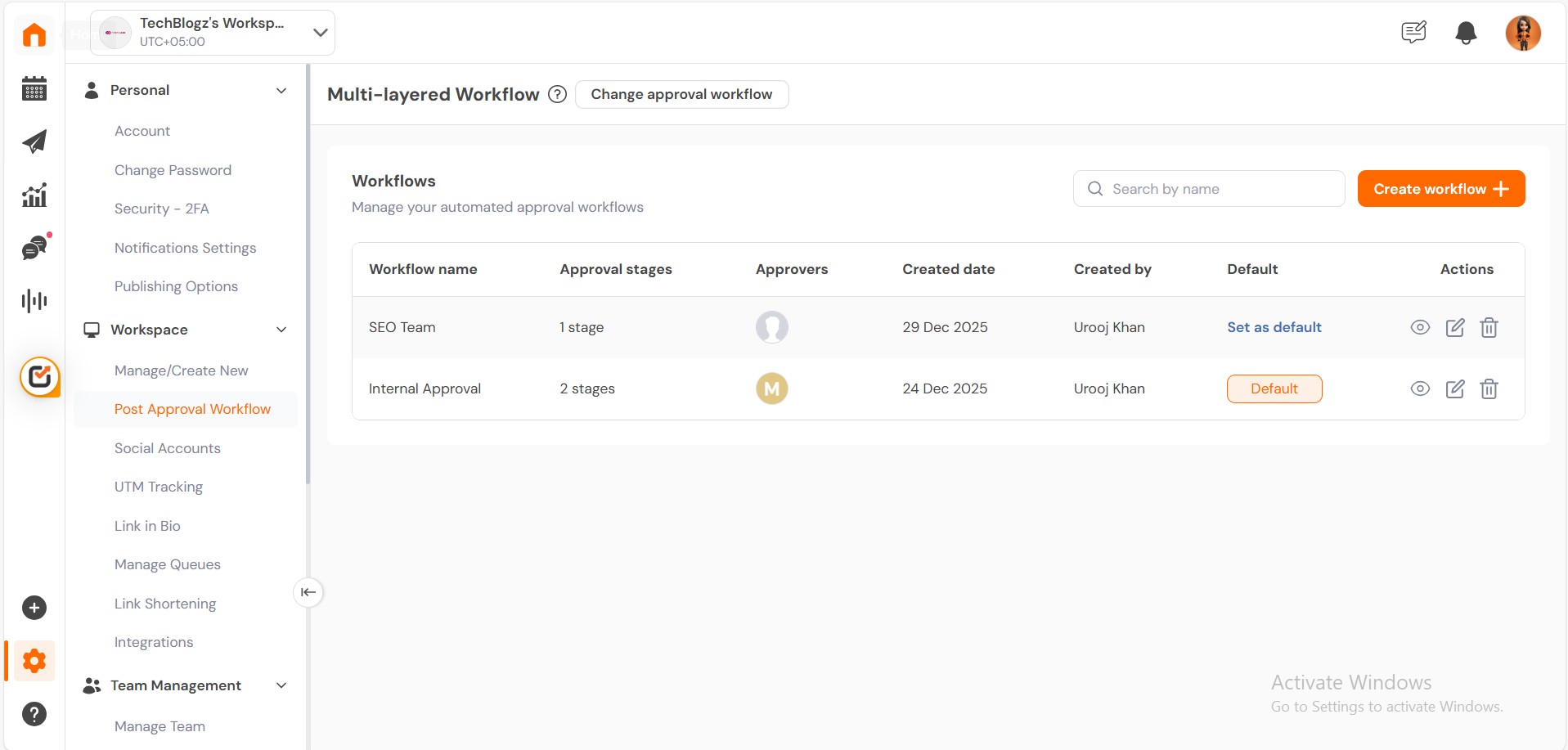Image resolution: width=1568 pixels, height=750 pixels.
Task: Delete the Internal Approval workflow
Action: pos(1489,389)
